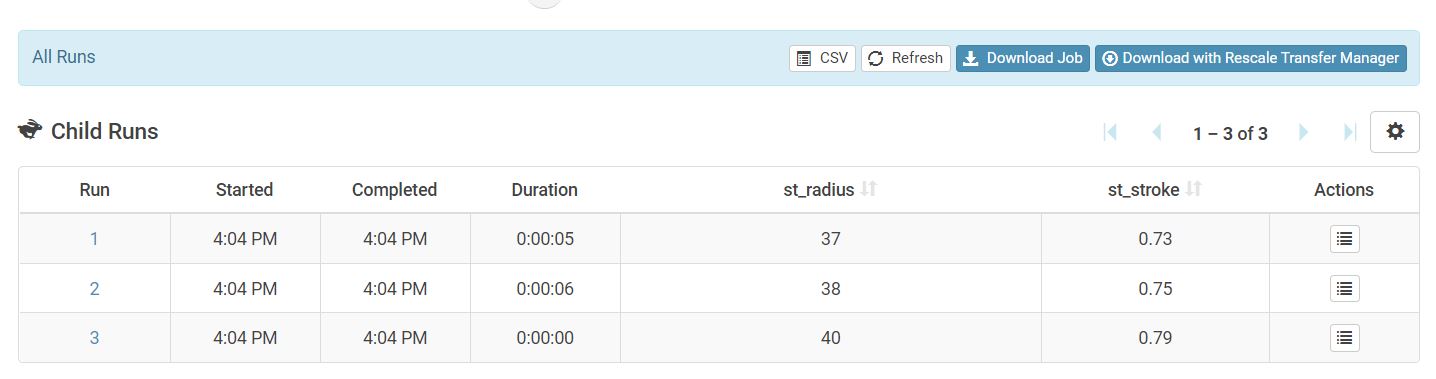The width and height of the screenshot is (1436, 379).
Task: Go to the first page of child runs
Action: point(1110,132)
